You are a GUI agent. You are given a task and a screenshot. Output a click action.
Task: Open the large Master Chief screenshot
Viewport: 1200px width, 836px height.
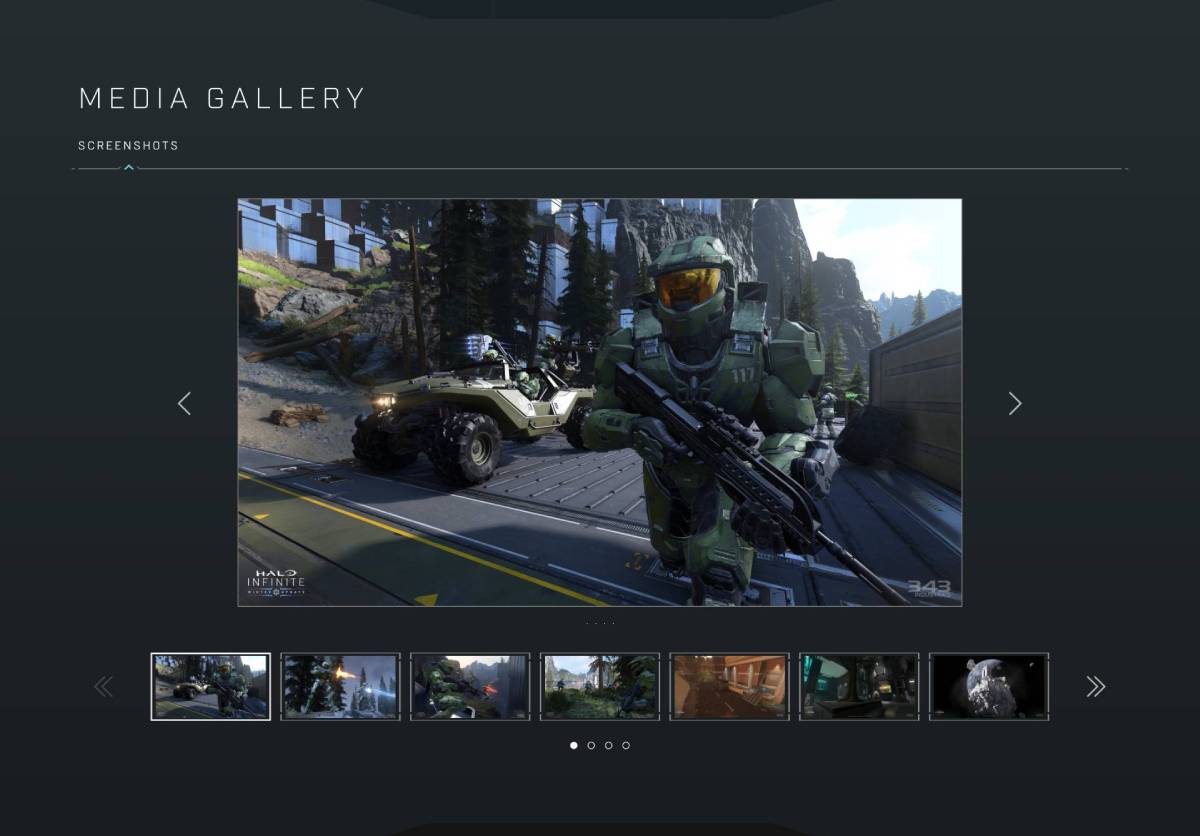[x=600, y=402]
